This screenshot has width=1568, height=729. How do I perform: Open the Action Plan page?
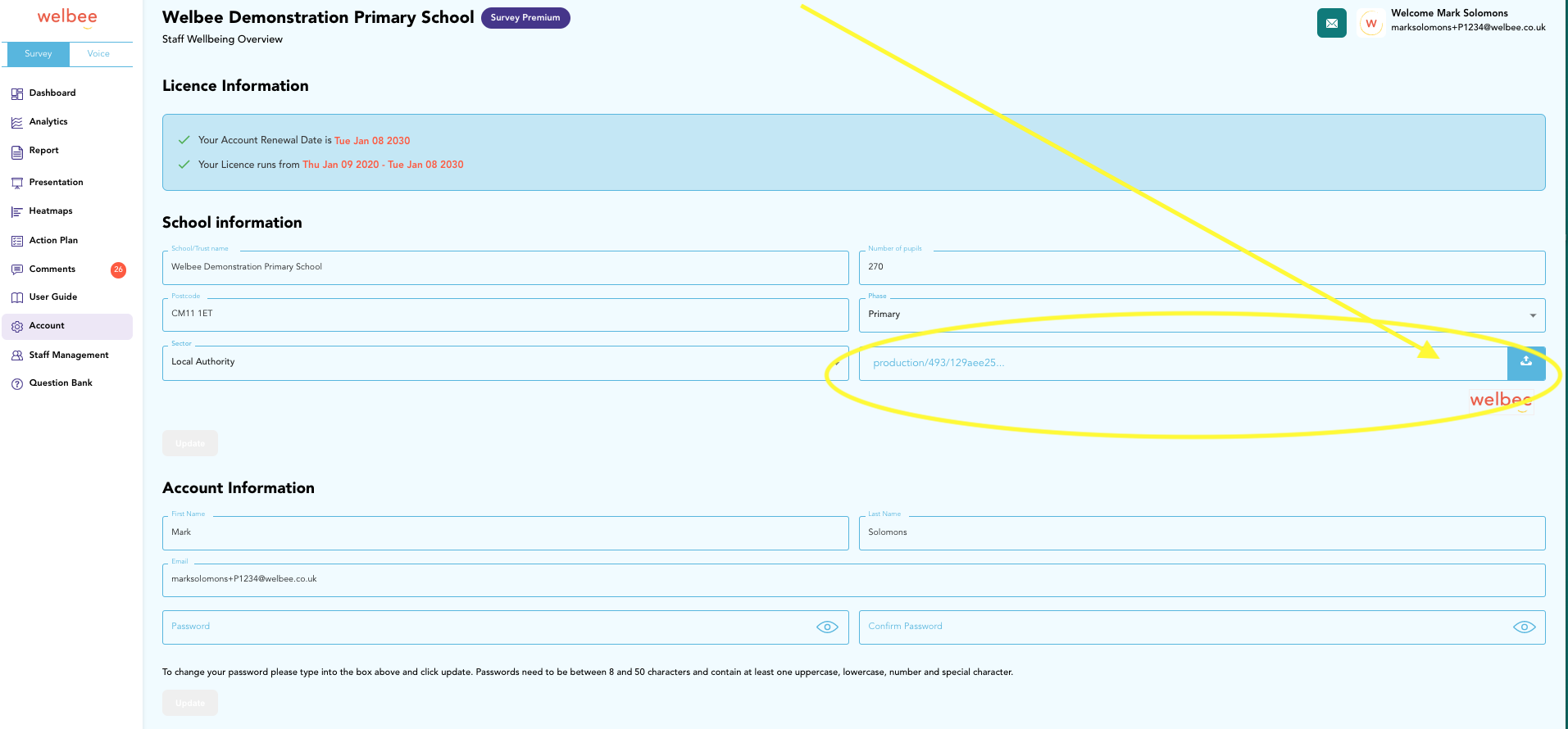coord(53,241)
